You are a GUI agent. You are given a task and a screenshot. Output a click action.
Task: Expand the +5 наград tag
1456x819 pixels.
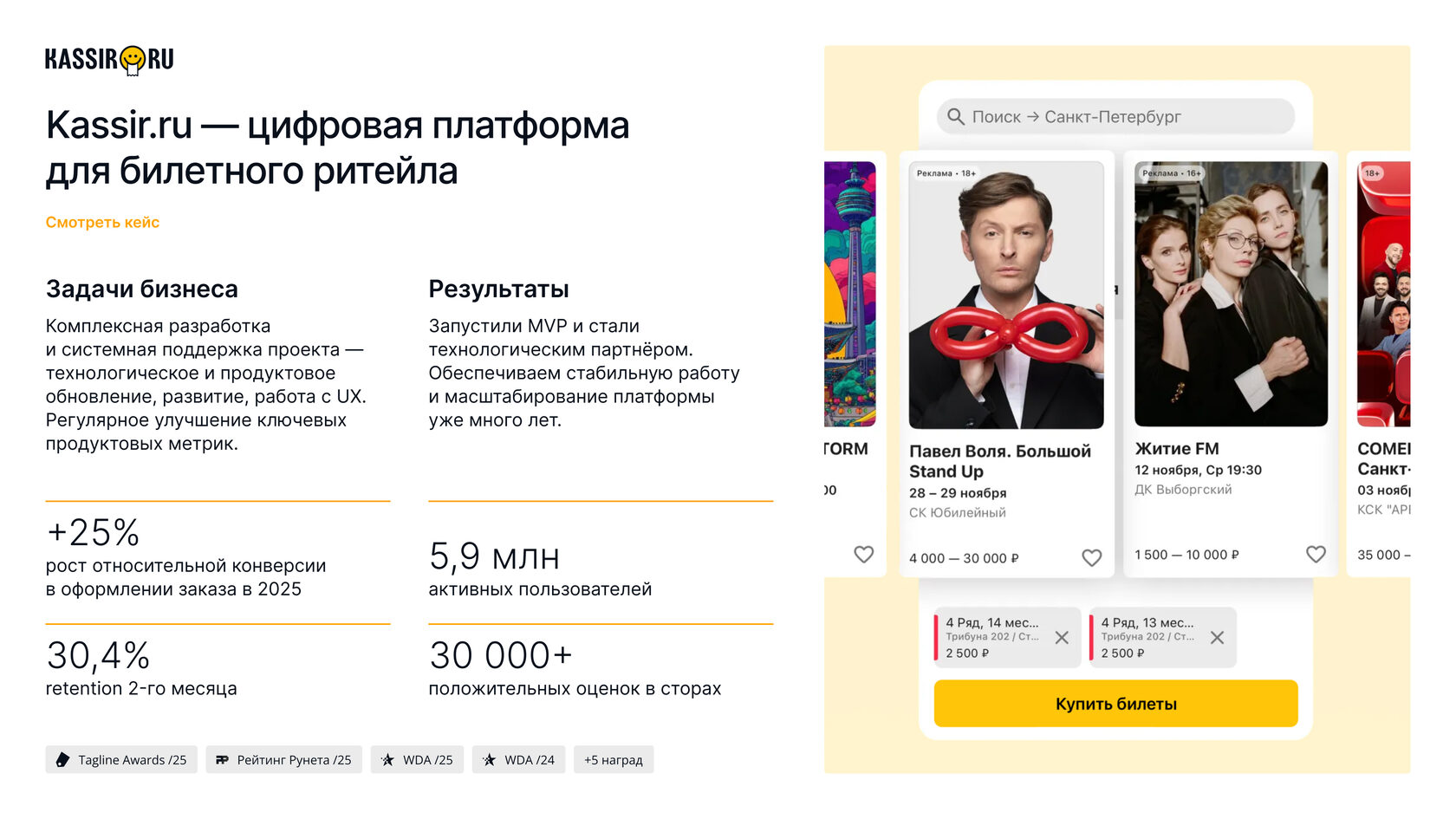click(x=614, y=760)
